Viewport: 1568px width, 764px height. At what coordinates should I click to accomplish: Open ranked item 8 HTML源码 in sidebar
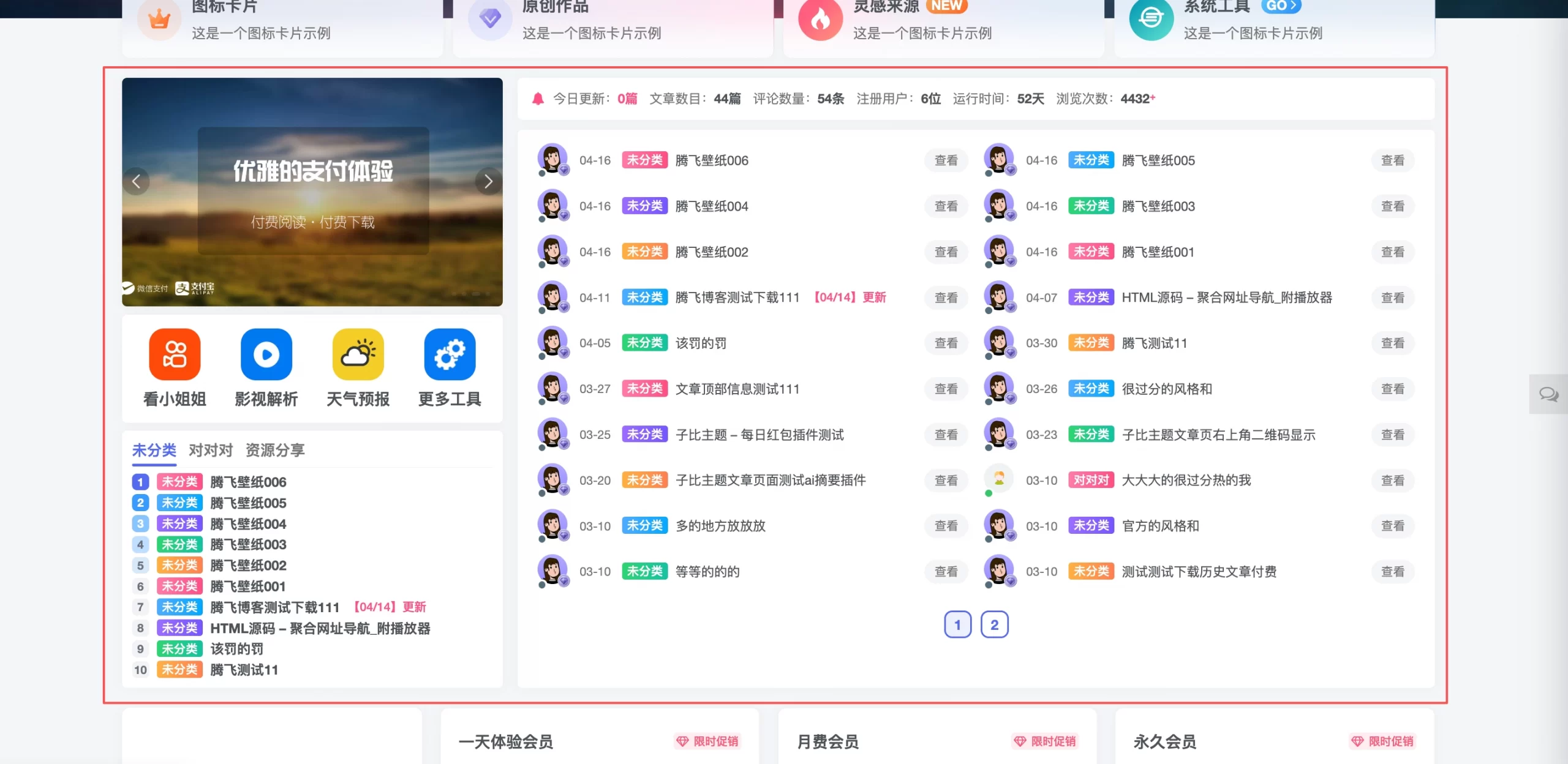coord(320,628)
